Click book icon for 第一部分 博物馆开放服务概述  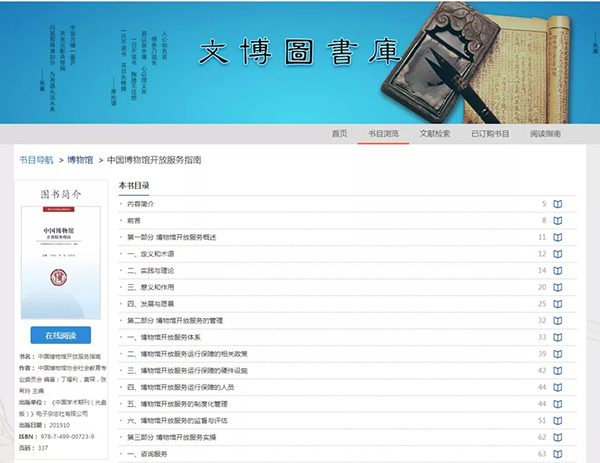pos(558,237)
